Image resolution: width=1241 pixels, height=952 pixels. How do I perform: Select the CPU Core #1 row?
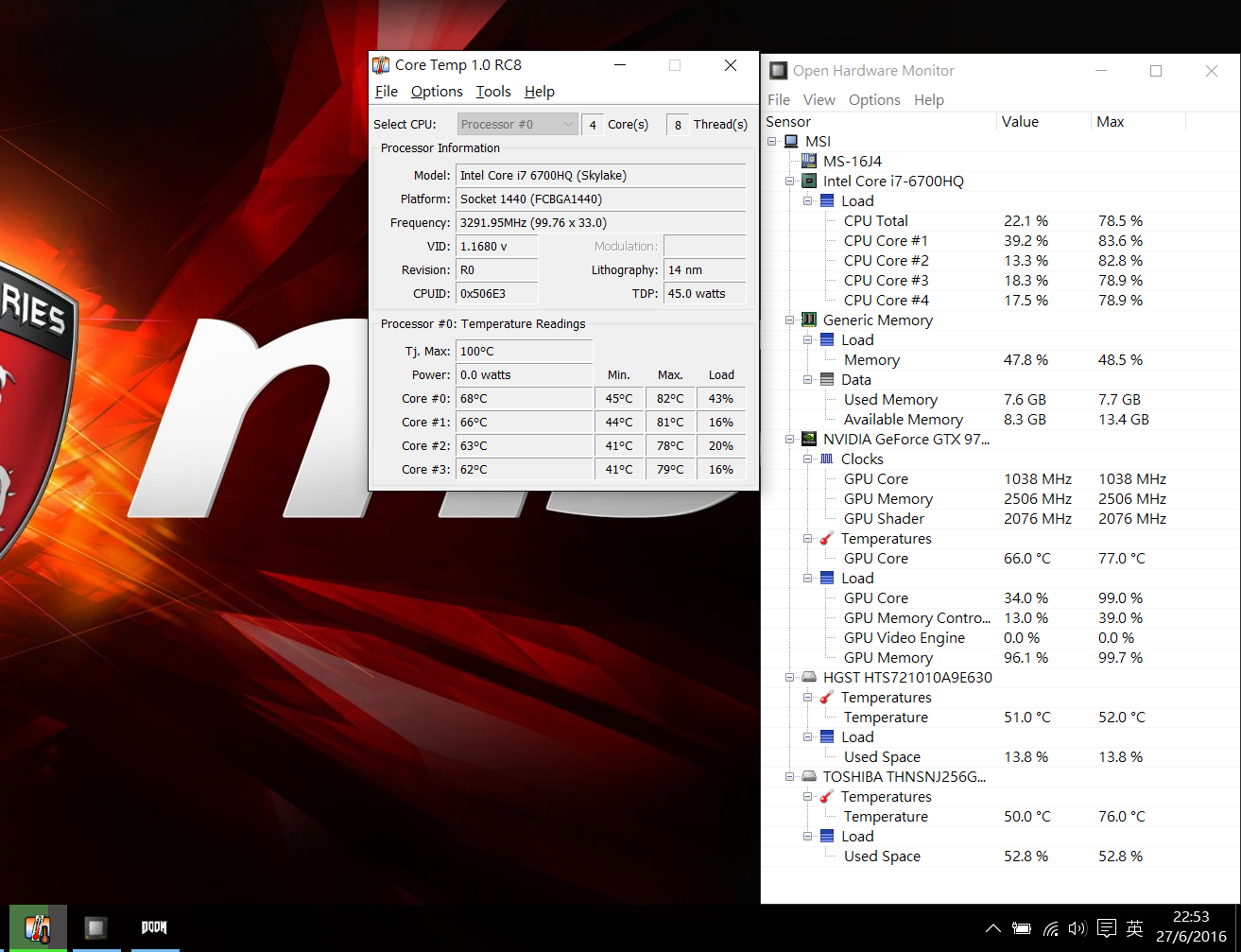[1001, 241]
